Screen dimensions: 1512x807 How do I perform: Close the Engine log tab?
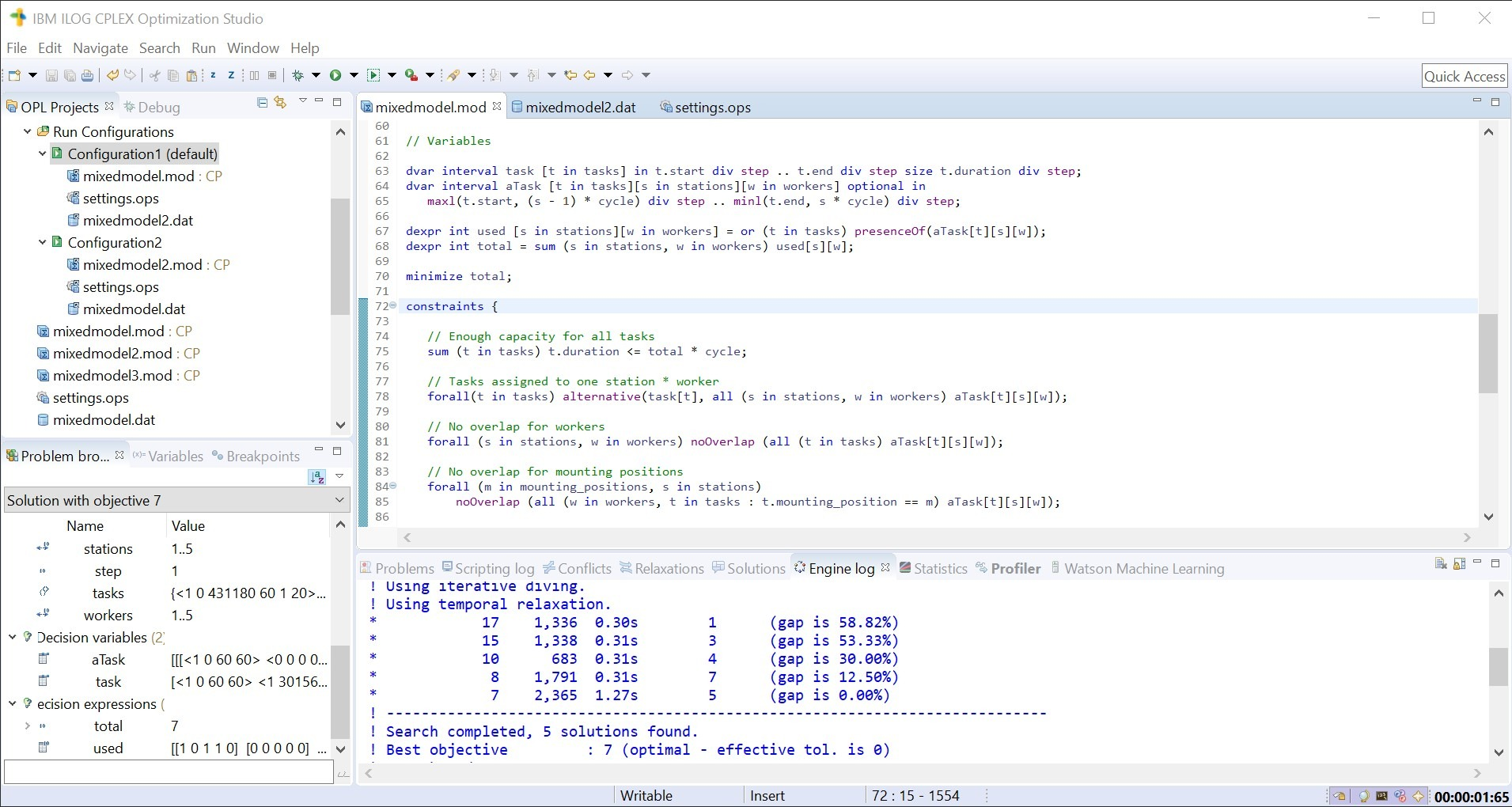point(885,566)
